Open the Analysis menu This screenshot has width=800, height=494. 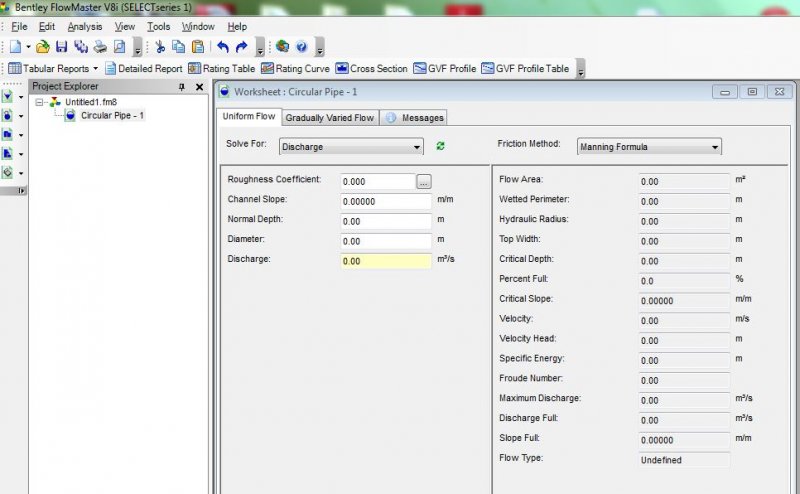pyautogui.click(x=85, y=27)
